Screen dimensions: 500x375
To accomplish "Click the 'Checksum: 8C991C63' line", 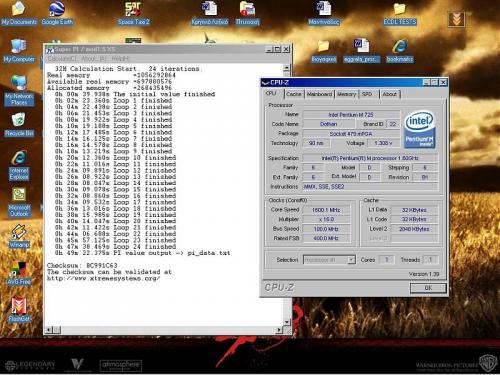I will (x=82, y=266).
